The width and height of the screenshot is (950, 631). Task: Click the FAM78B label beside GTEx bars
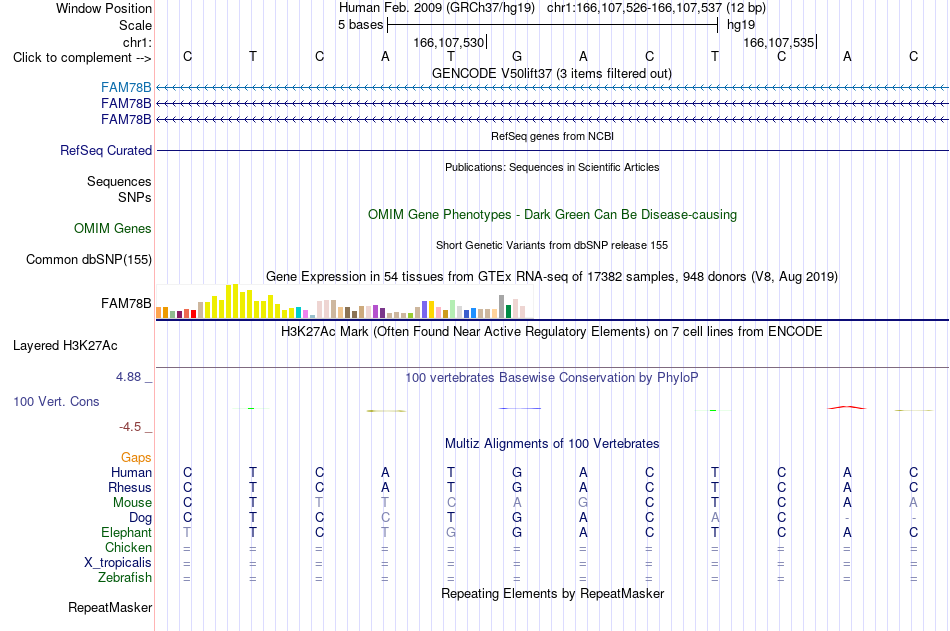(126, 303)
